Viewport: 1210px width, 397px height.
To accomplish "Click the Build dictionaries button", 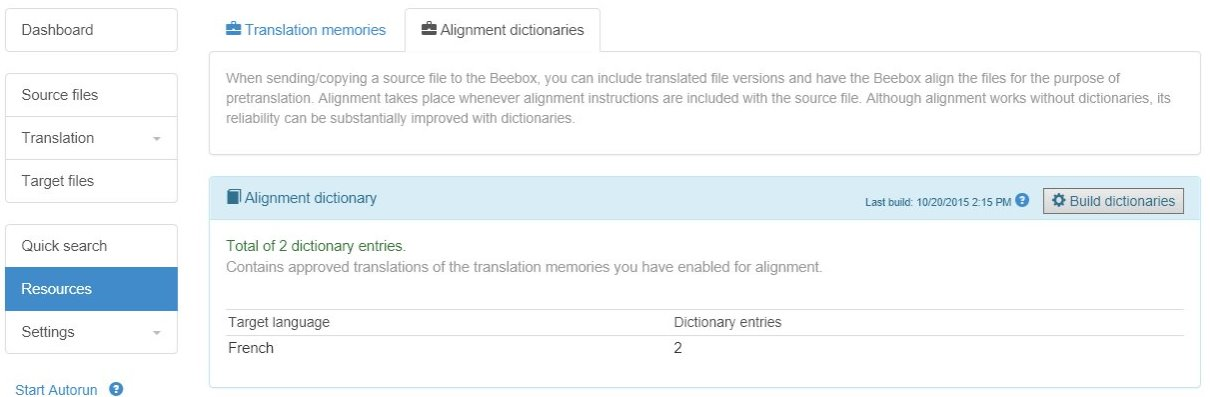I will [x=1113, y=201].
